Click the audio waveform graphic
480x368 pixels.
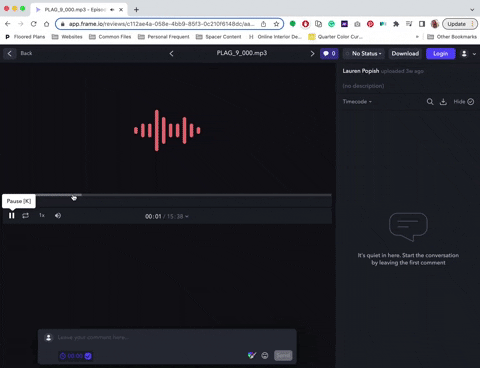click(167, 130)
